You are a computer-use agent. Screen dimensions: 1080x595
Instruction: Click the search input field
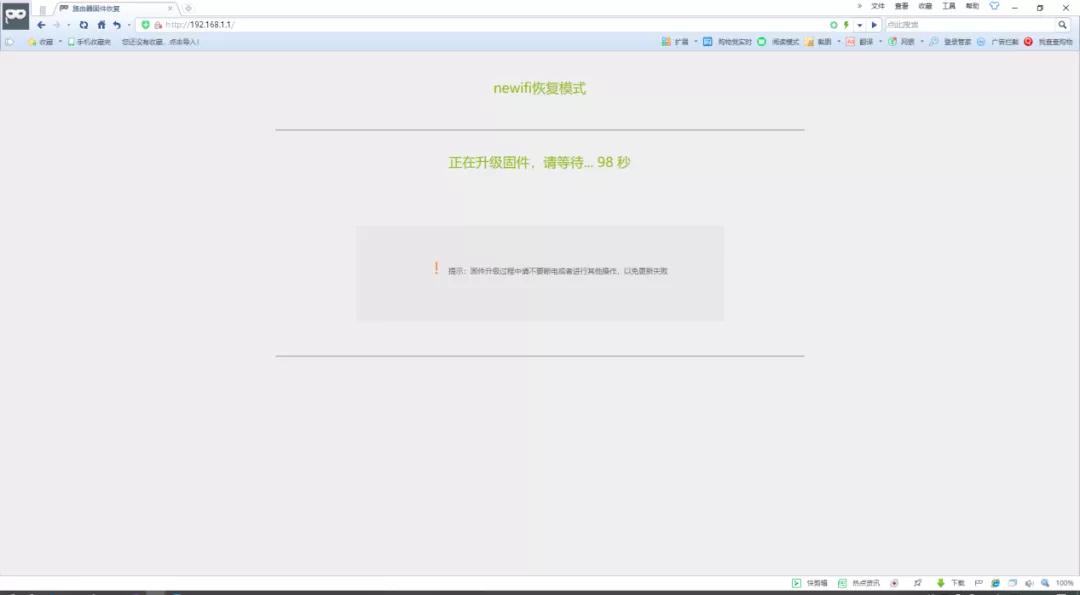pyautogui.click(x=971, y=25)
